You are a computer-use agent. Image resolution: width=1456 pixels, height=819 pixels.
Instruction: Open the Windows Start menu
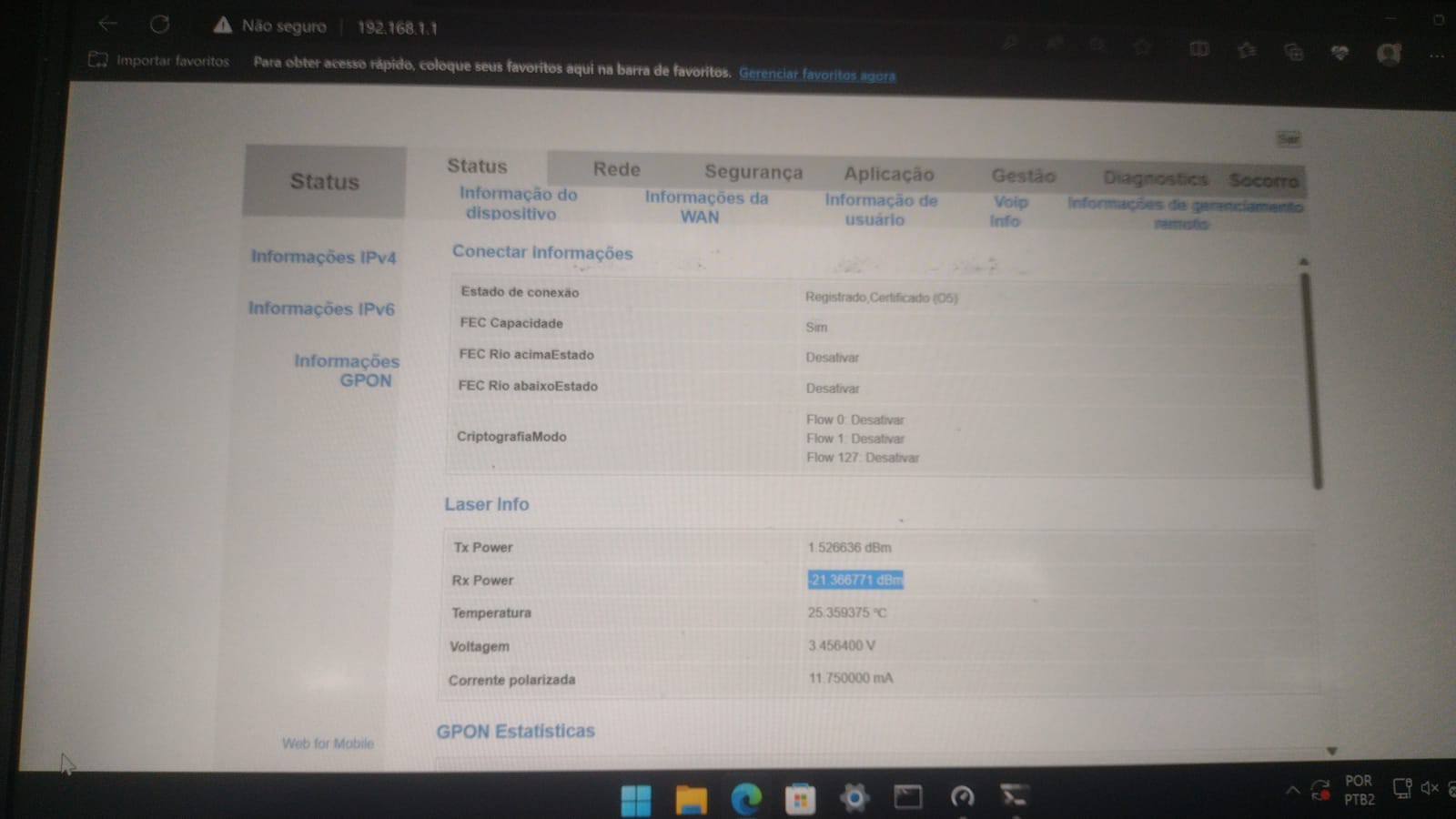[x=636, y=800]
